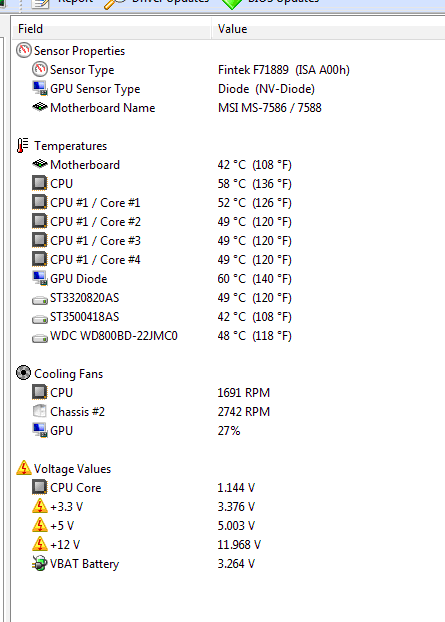Click the WDC WD800BD-22JMC0 drive icon
Image resolution: width=445 pixels, height=622 pixels.
click(x=40, y=338)
